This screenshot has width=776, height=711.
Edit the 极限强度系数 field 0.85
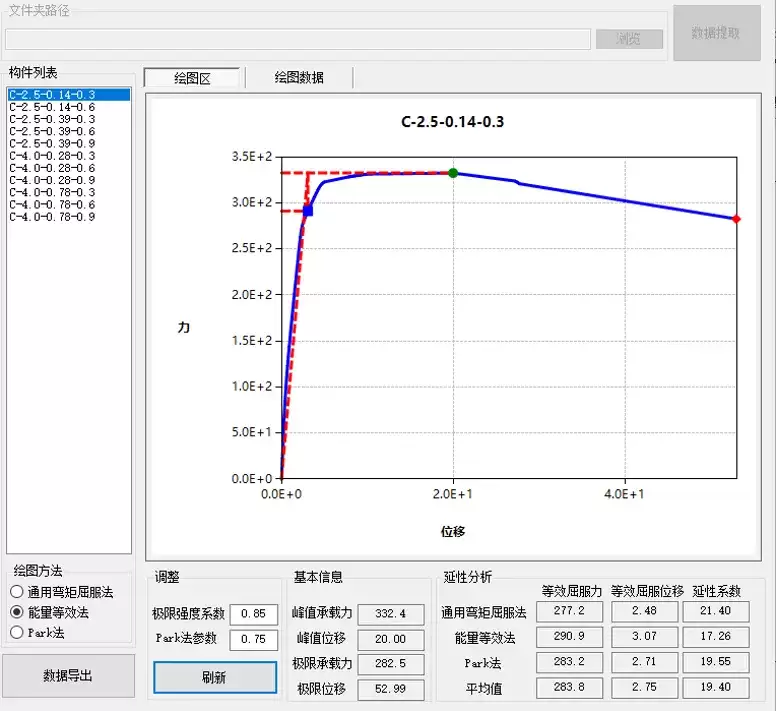[253, 614]
